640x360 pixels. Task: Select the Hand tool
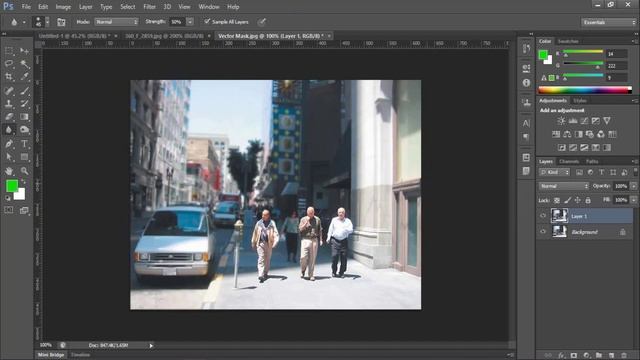(x=9, y=171)
